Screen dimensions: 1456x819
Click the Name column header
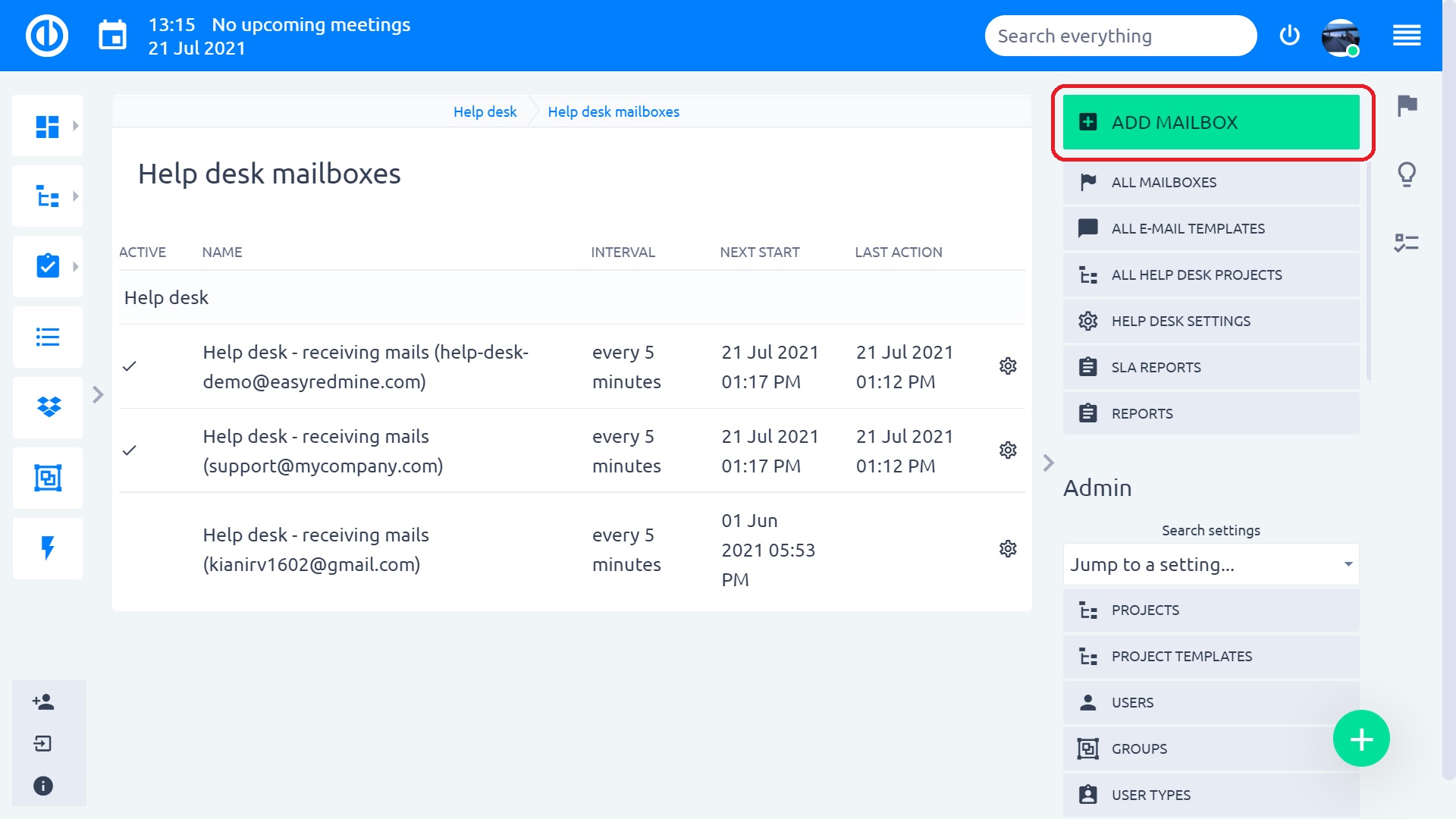(x=222, y=252)
